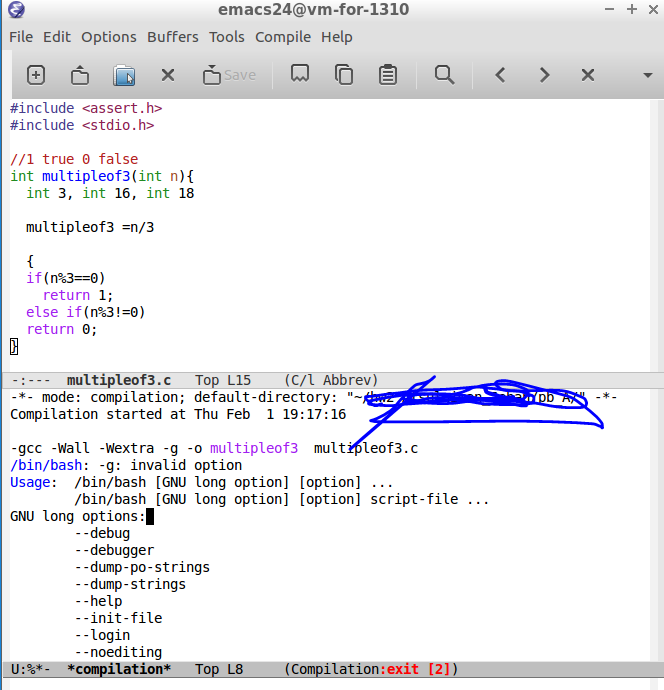Click the New File toolbar icon
The image size is (664, 690).
point(36,75)
